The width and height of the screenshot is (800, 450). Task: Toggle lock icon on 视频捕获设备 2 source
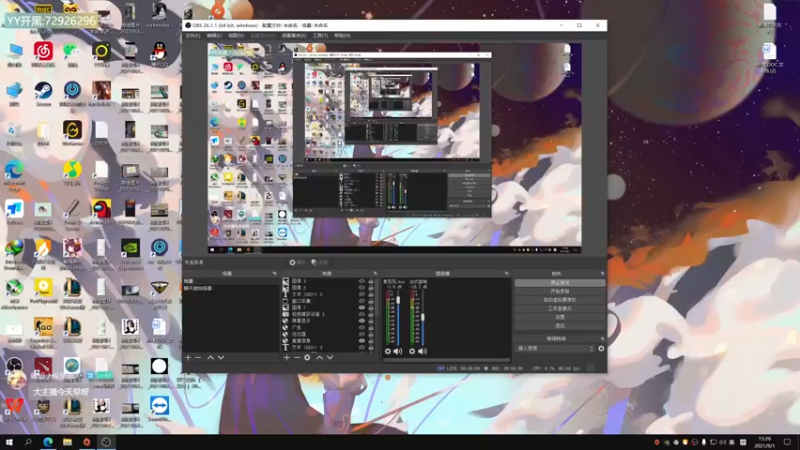(371, 314)
